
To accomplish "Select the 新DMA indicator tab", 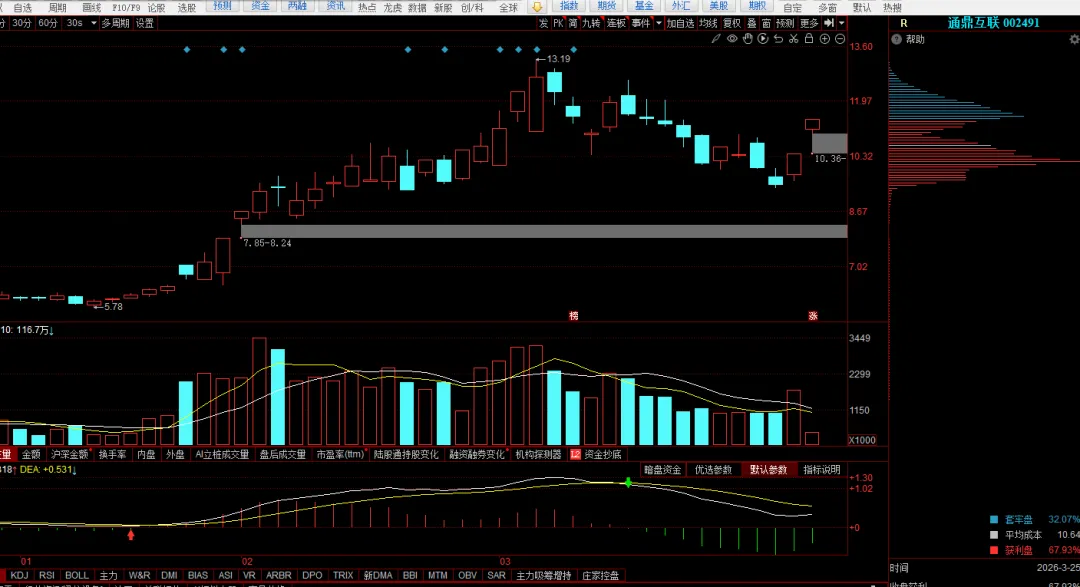I will click(x=377, y=575).
